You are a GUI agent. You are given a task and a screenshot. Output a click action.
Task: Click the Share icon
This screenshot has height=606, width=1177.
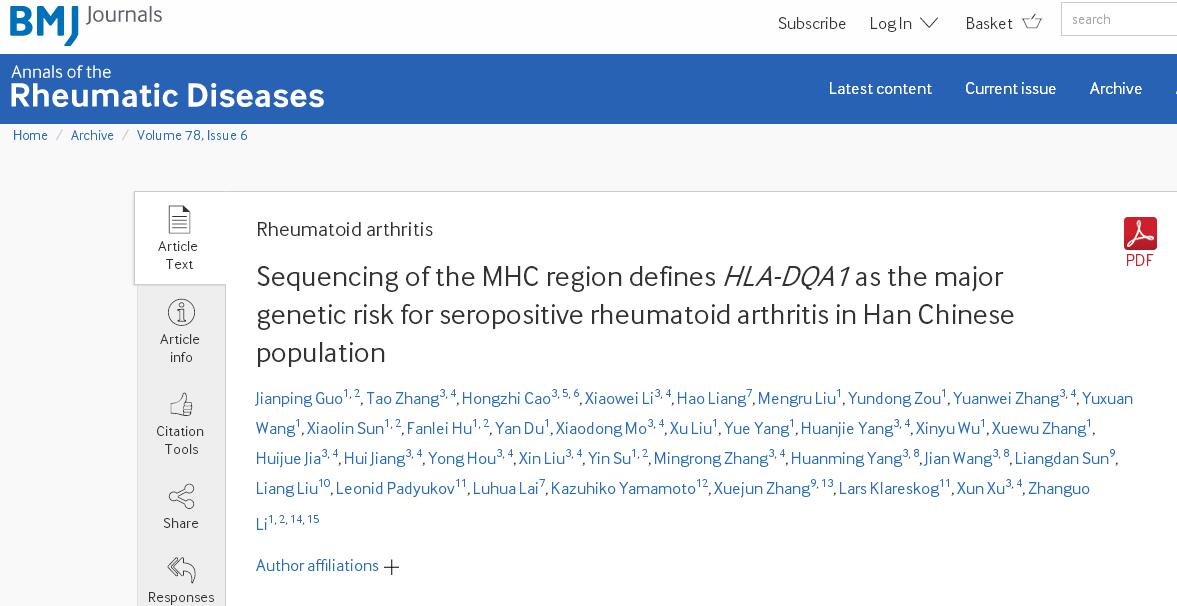pyautogui.click(x=181, y=497)
